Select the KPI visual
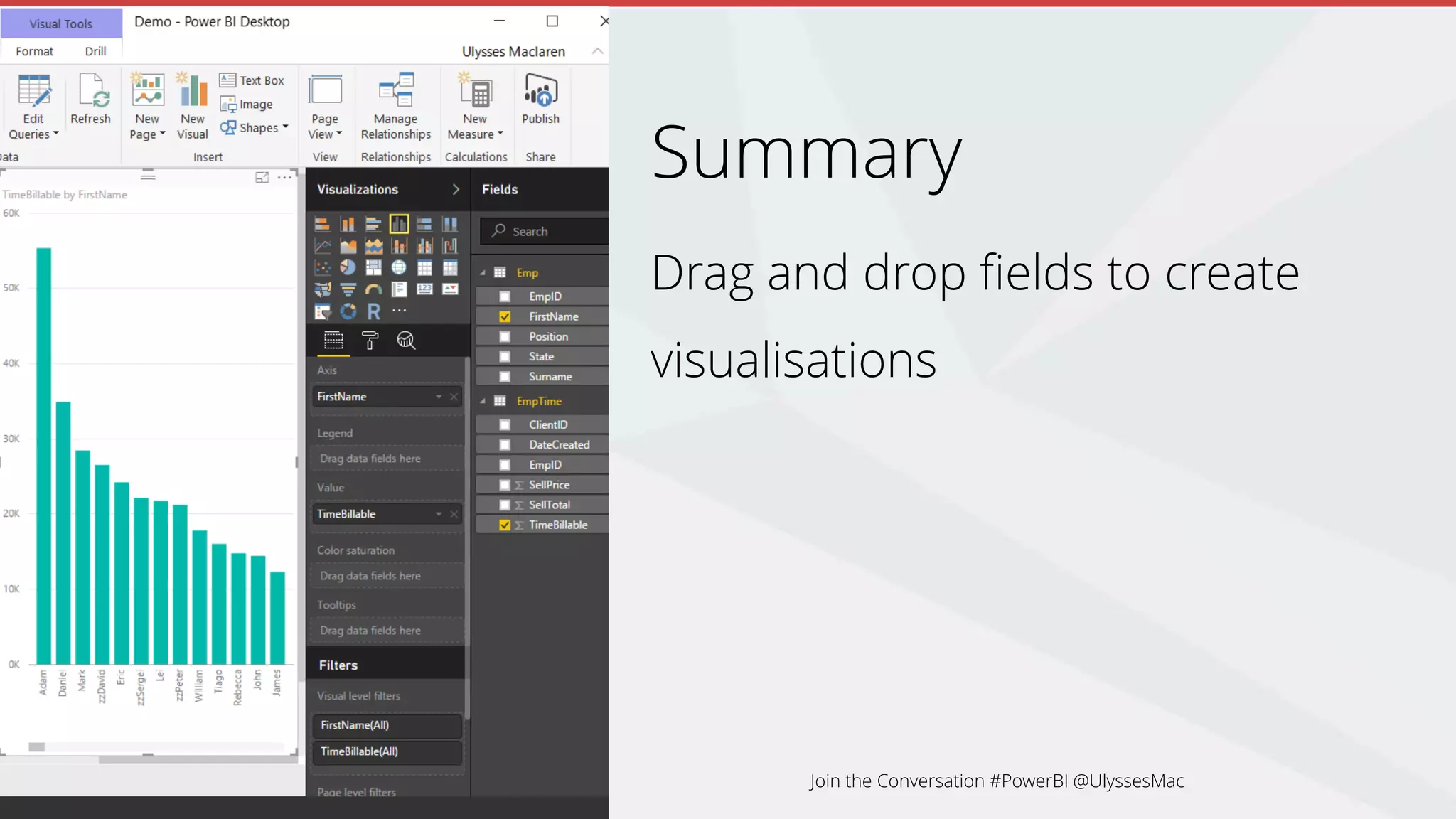Screen dimensions: 1456x819 click(x=450, y=289)
